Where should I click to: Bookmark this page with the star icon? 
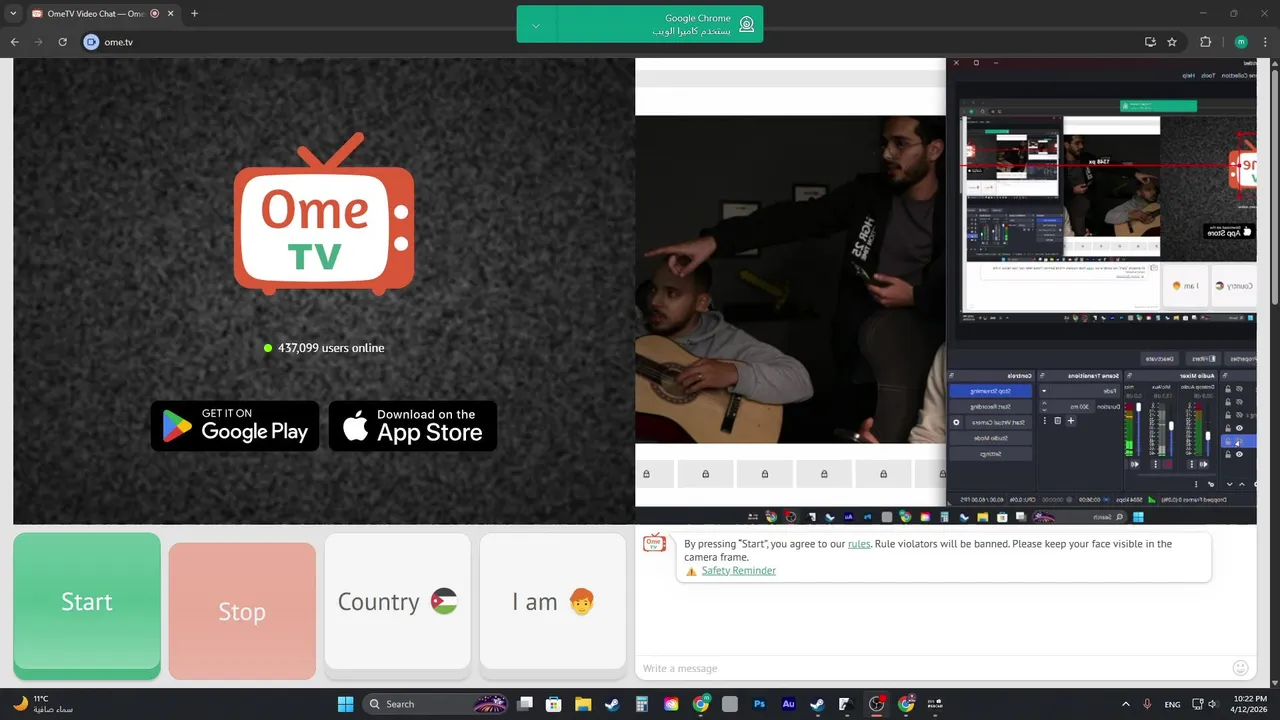[1172, 42]
